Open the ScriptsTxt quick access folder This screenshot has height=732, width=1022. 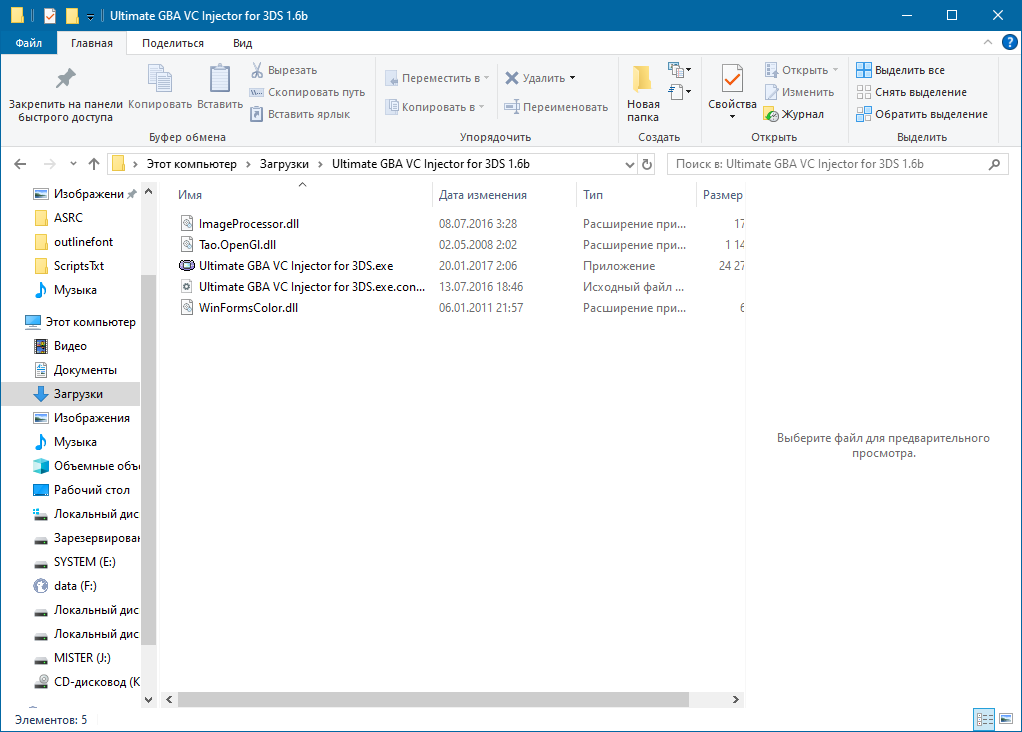pos(79,266)
